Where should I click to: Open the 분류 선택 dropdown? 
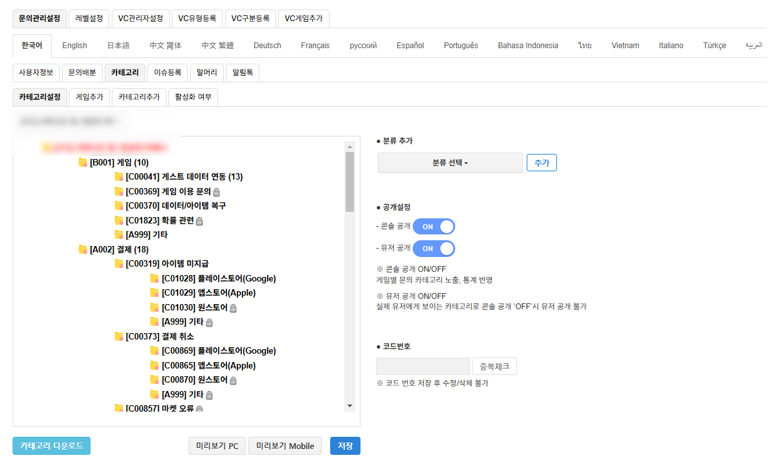click(450, 163)
